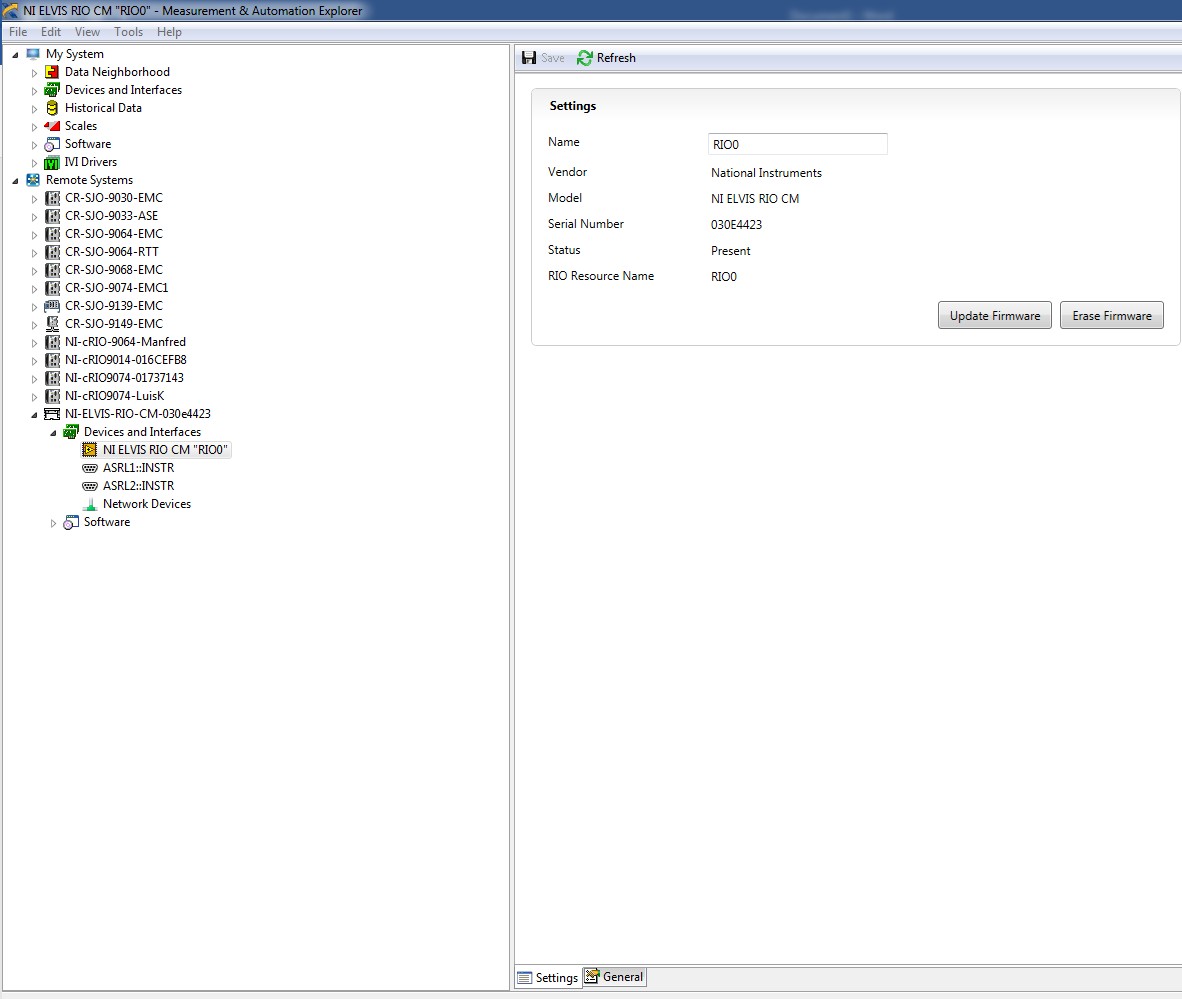Expand Software under NI-ELVIS-RIO-CM

[x=53, y=523]
